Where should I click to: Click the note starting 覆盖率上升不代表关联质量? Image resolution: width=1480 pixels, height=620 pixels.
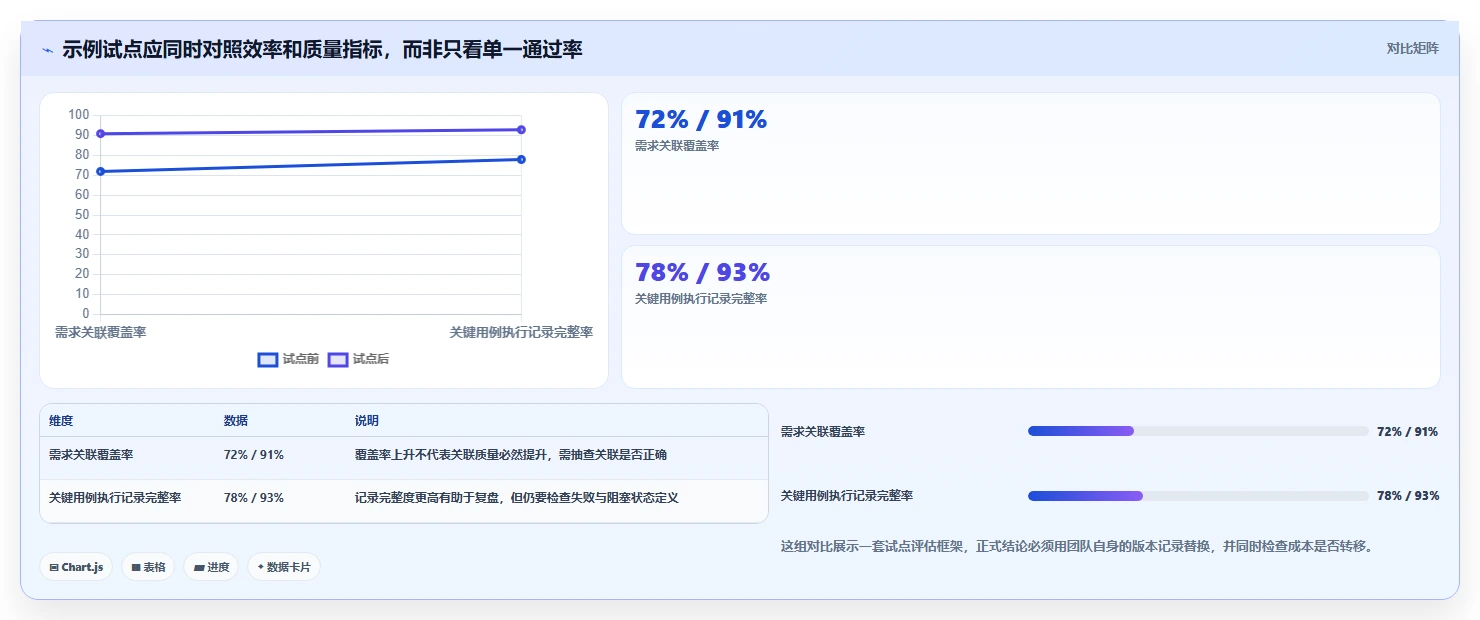[x=511, y=455]
